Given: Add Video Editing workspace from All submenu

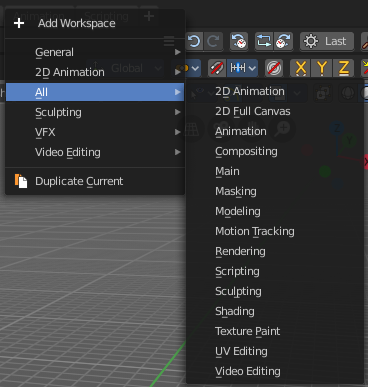Looking at the screenshot, I should (x=275, y=371).
